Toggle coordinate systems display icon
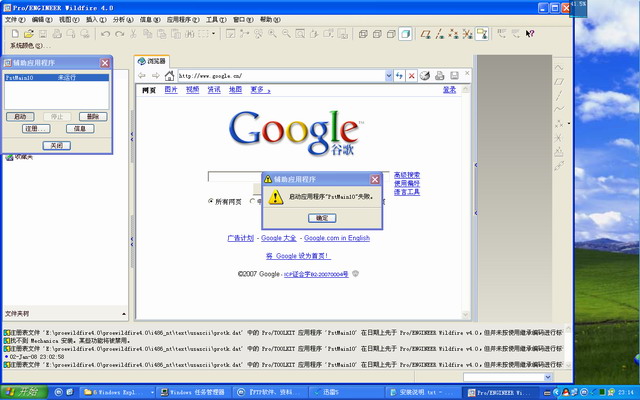640x400 pixels. pos(467,34)
